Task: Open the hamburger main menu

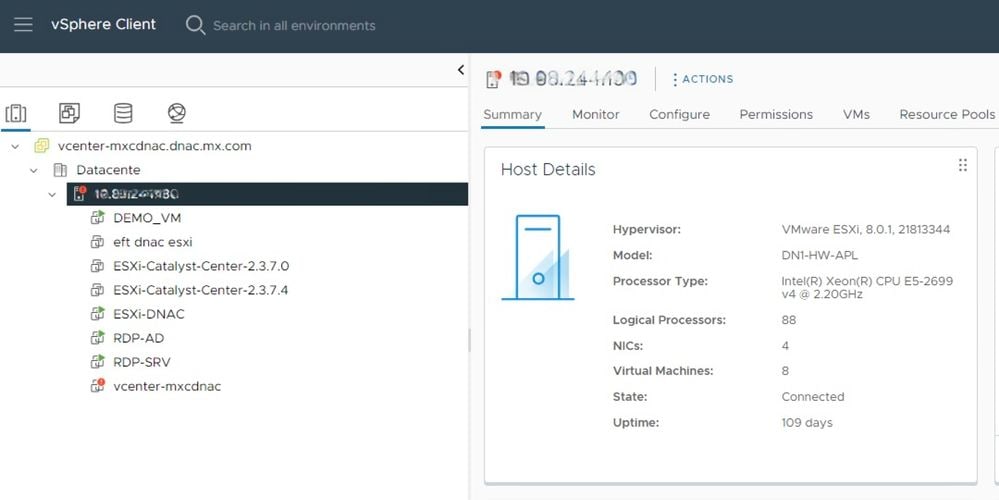Action: 23,25
